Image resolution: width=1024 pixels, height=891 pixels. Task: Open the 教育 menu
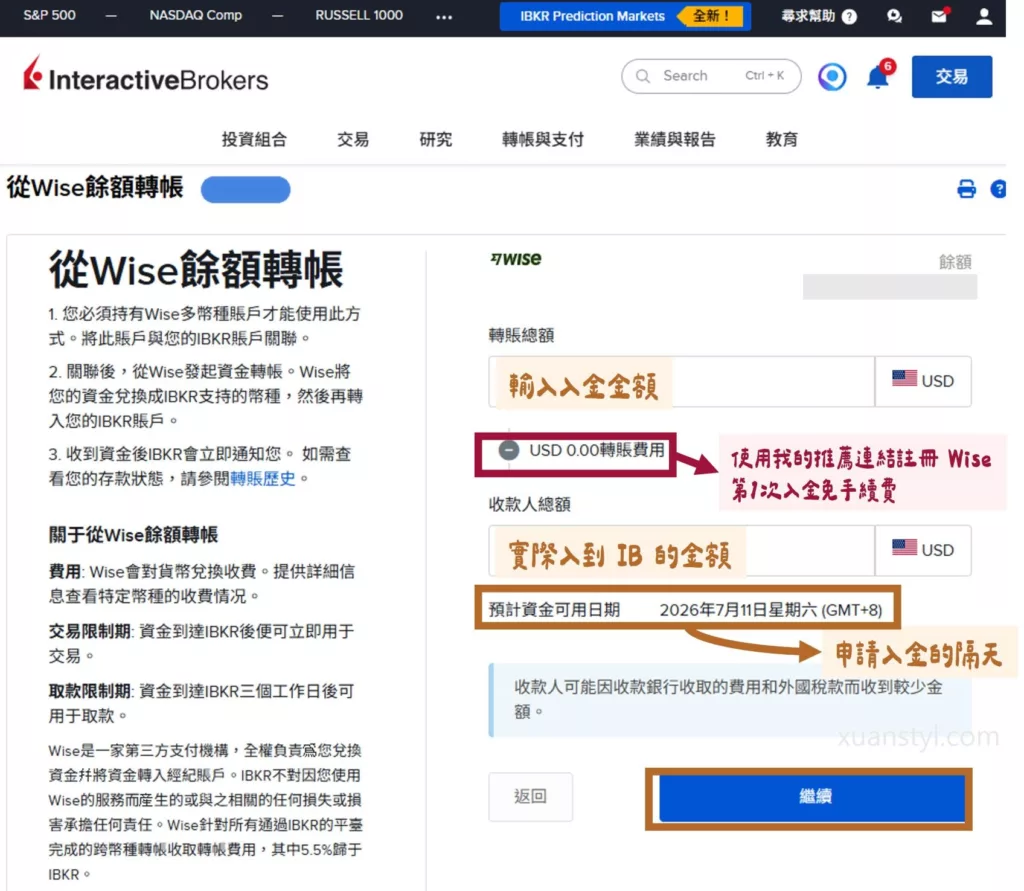tap(782, 139)
